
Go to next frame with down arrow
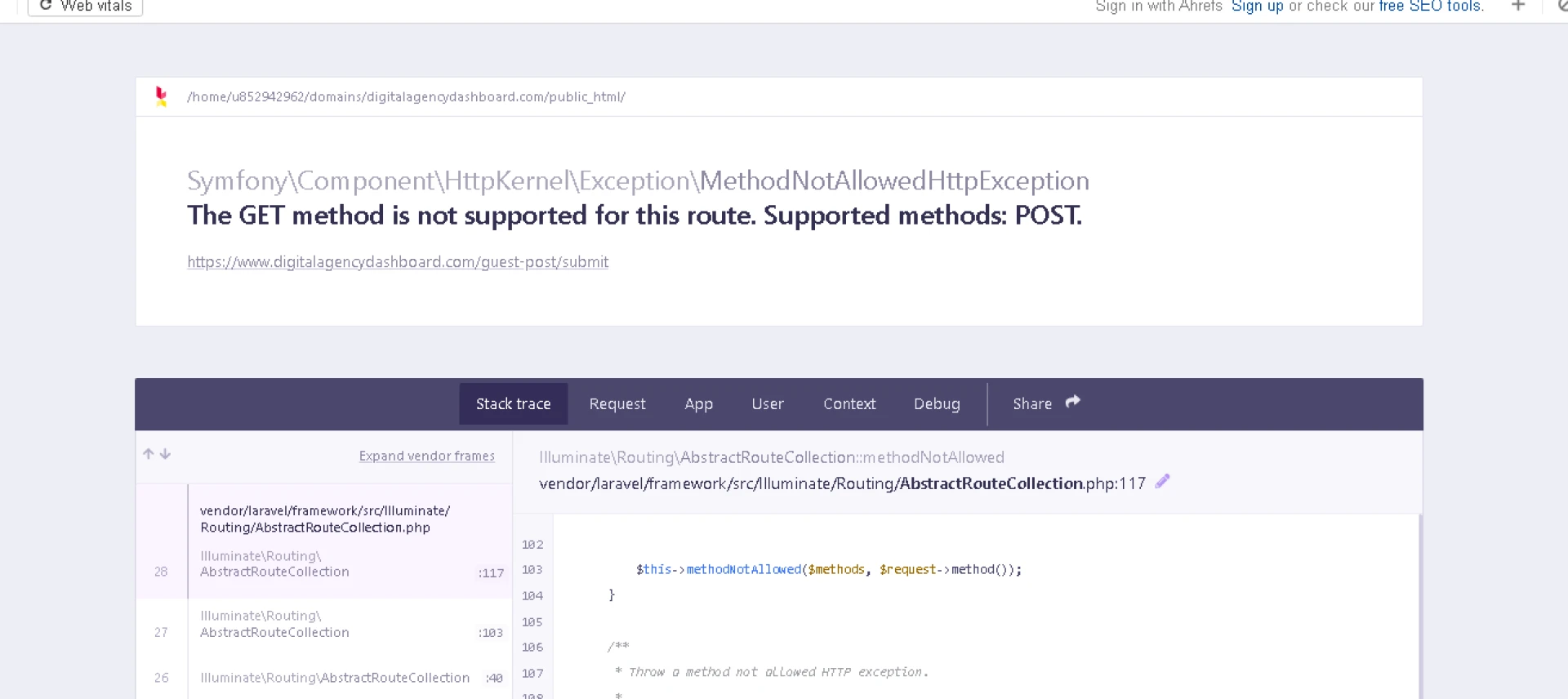(166, 454)
